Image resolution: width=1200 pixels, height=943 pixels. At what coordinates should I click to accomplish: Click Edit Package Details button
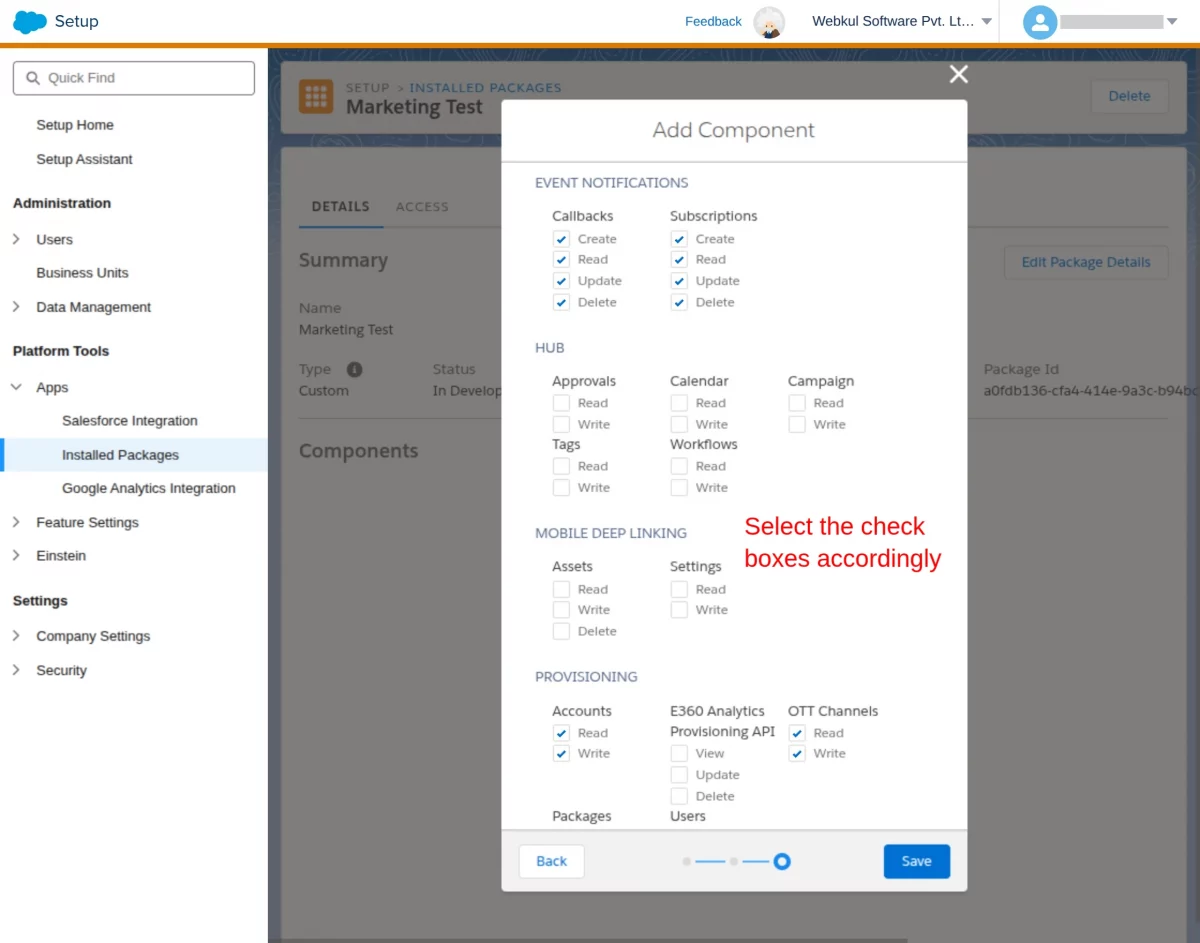point(1086,262)
